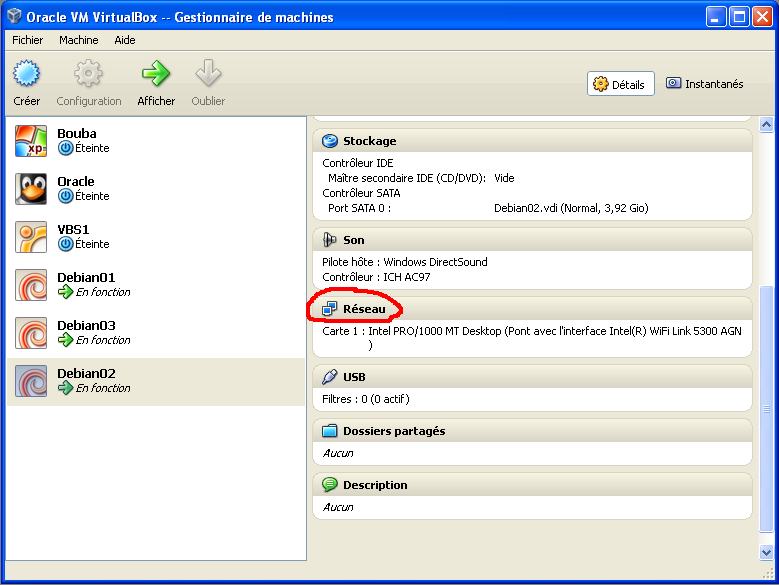Click the Pilote hôte Windows DirectSound line

[x=404, y=262]
